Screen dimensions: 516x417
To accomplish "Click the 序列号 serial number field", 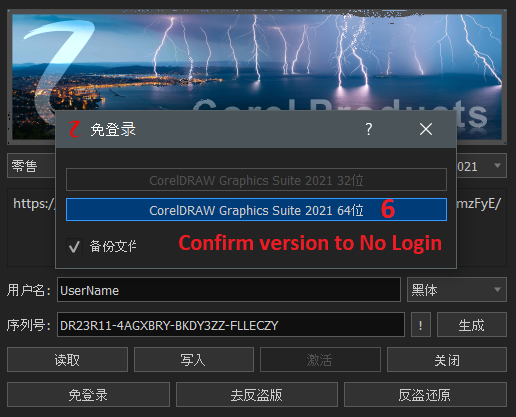I will 231,325.
